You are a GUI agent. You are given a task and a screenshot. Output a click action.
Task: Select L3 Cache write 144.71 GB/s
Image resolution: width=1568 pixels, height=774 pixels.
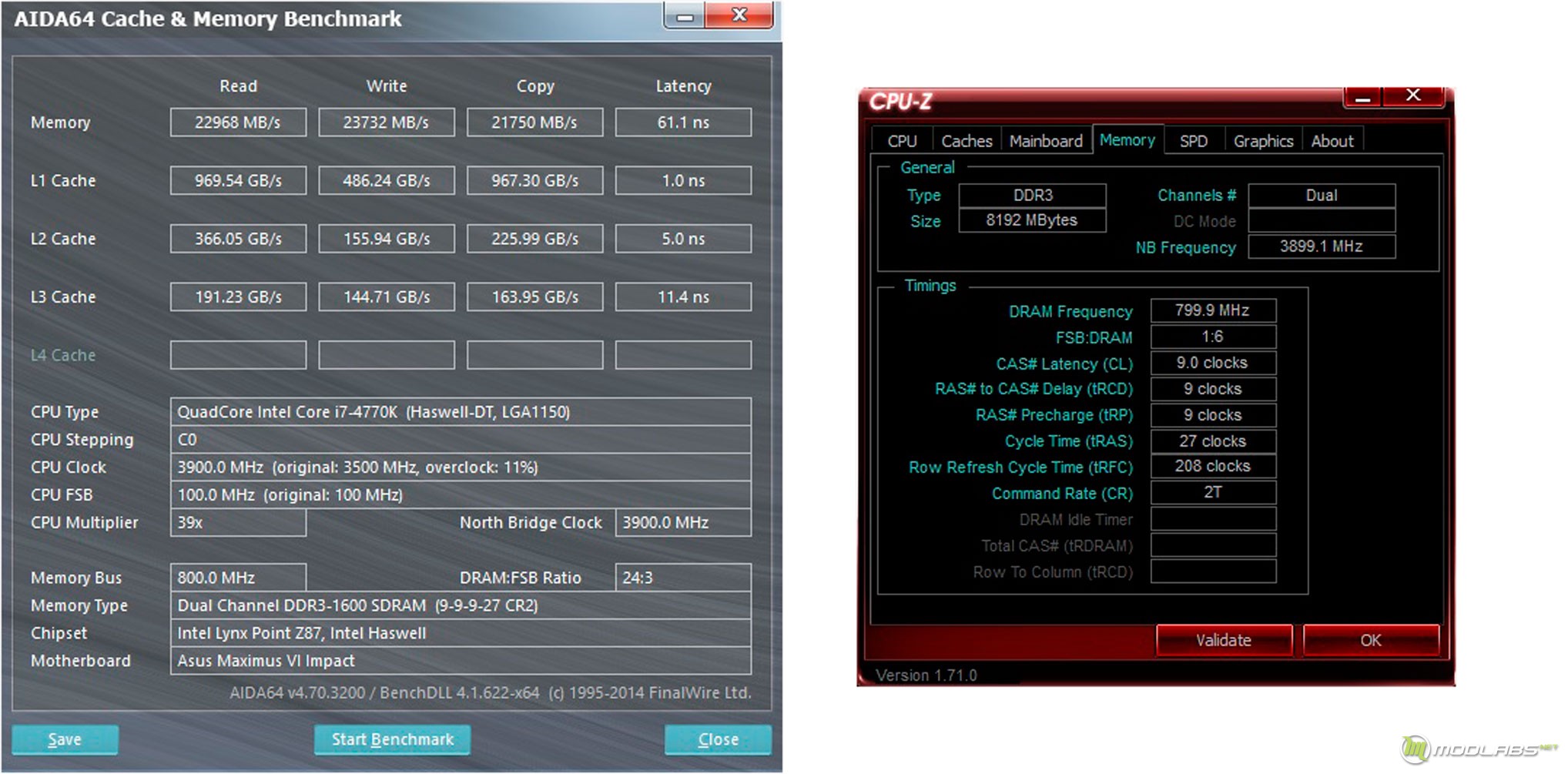click(x=387, y=297)
